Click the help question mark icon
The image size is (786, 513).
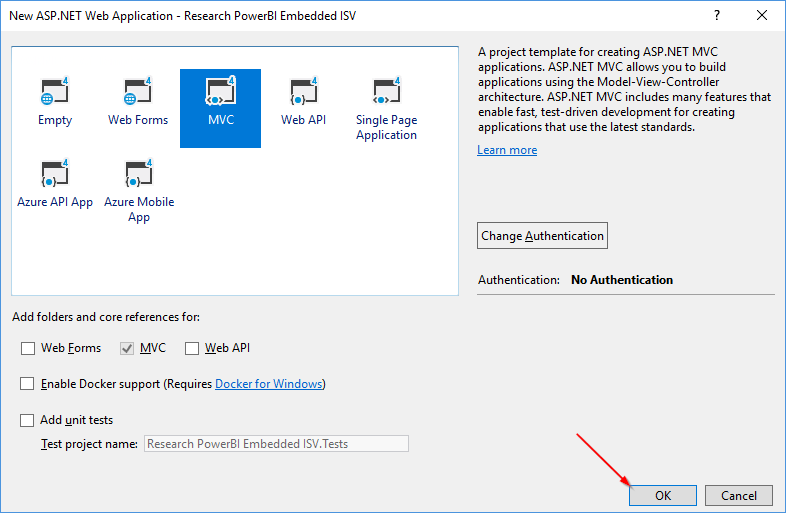click(x=716, y=15)
